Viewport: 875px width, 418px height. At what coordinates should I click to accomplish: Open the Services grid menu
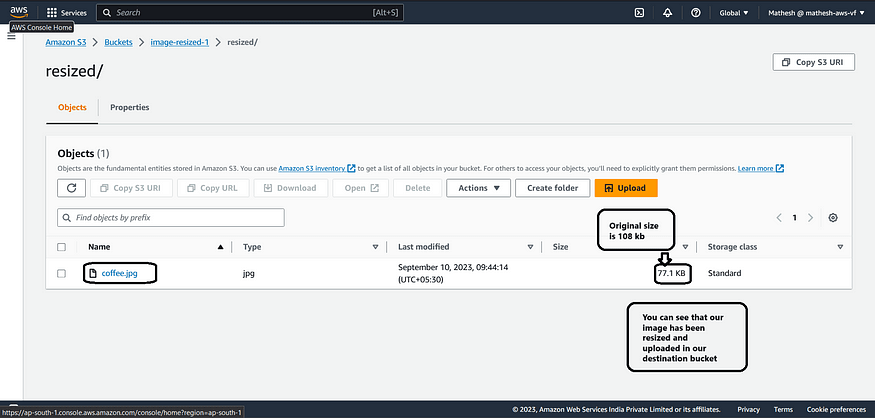[66, 13]
